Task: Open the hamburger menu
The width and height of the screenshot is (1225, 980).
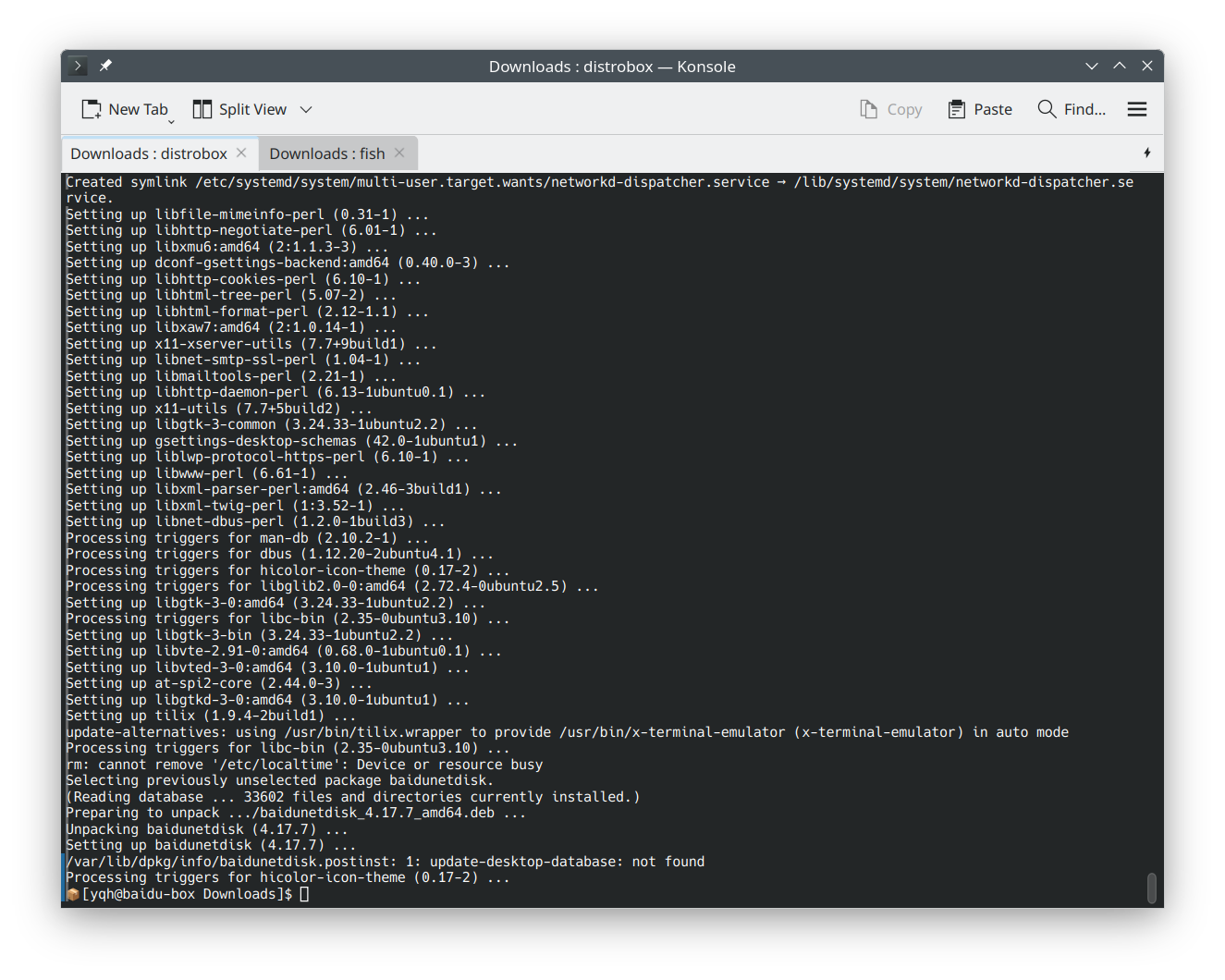Action: 1137,109
